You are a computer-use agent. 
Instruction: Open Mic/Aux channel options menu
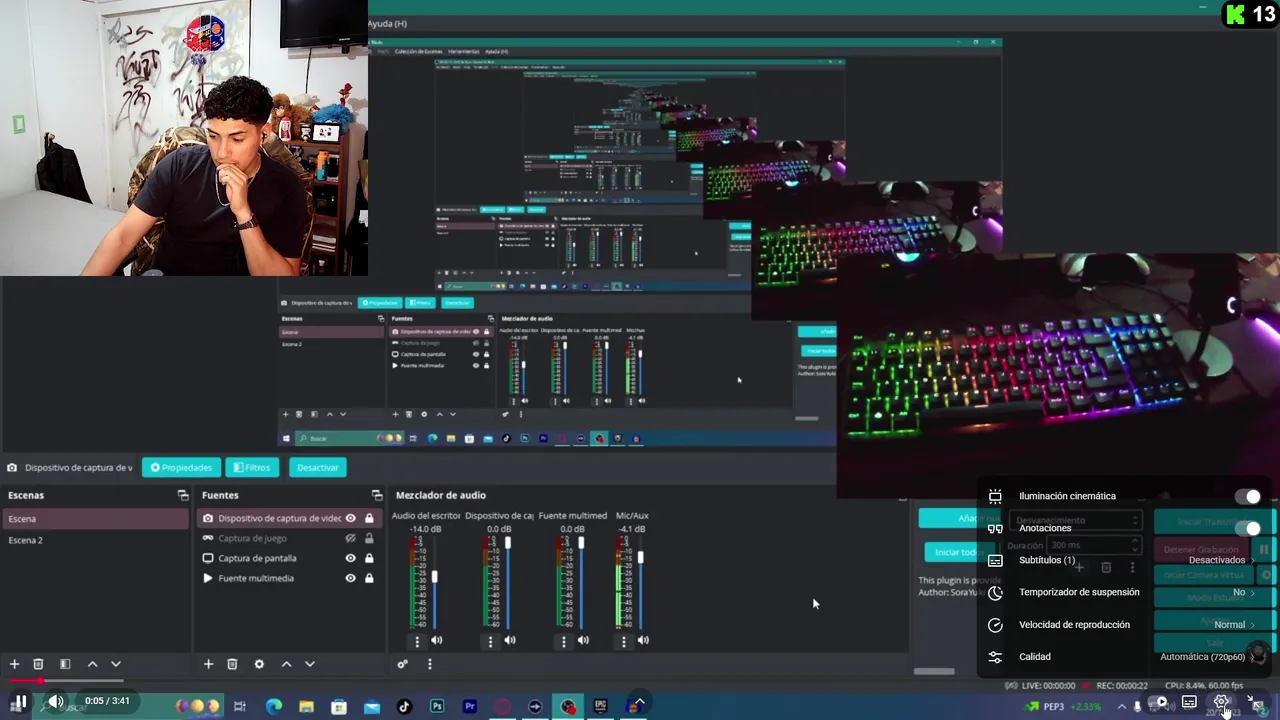point(624,640)
